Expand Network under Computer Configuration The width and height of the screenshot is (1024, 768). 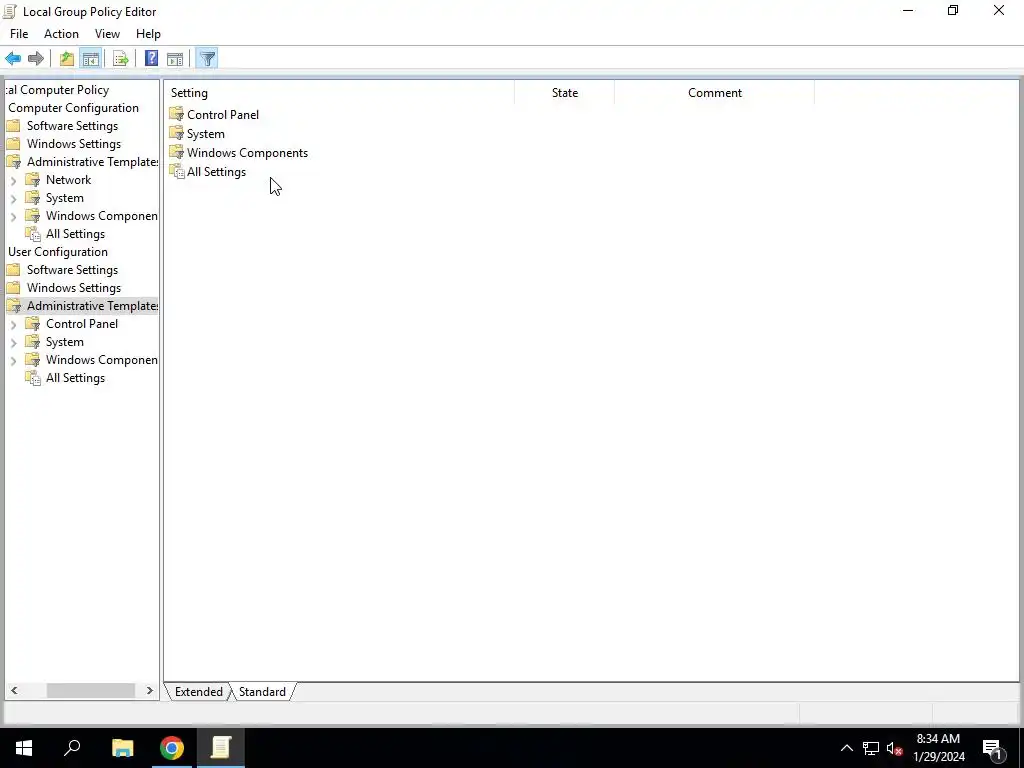coord(14,180)
